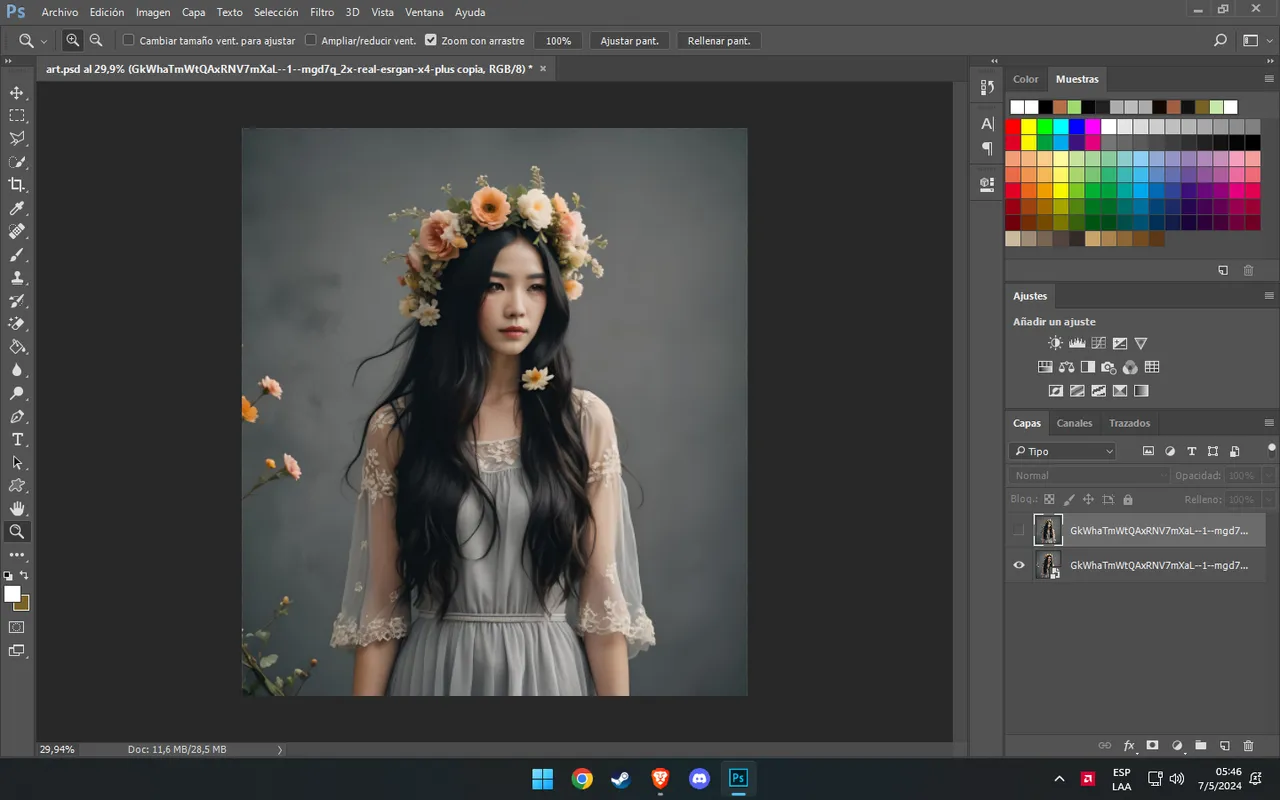Select the Paint Bucket tool
Viewport: 1280px width, 800px height.
pyautogui.click(x=17, y=347)
